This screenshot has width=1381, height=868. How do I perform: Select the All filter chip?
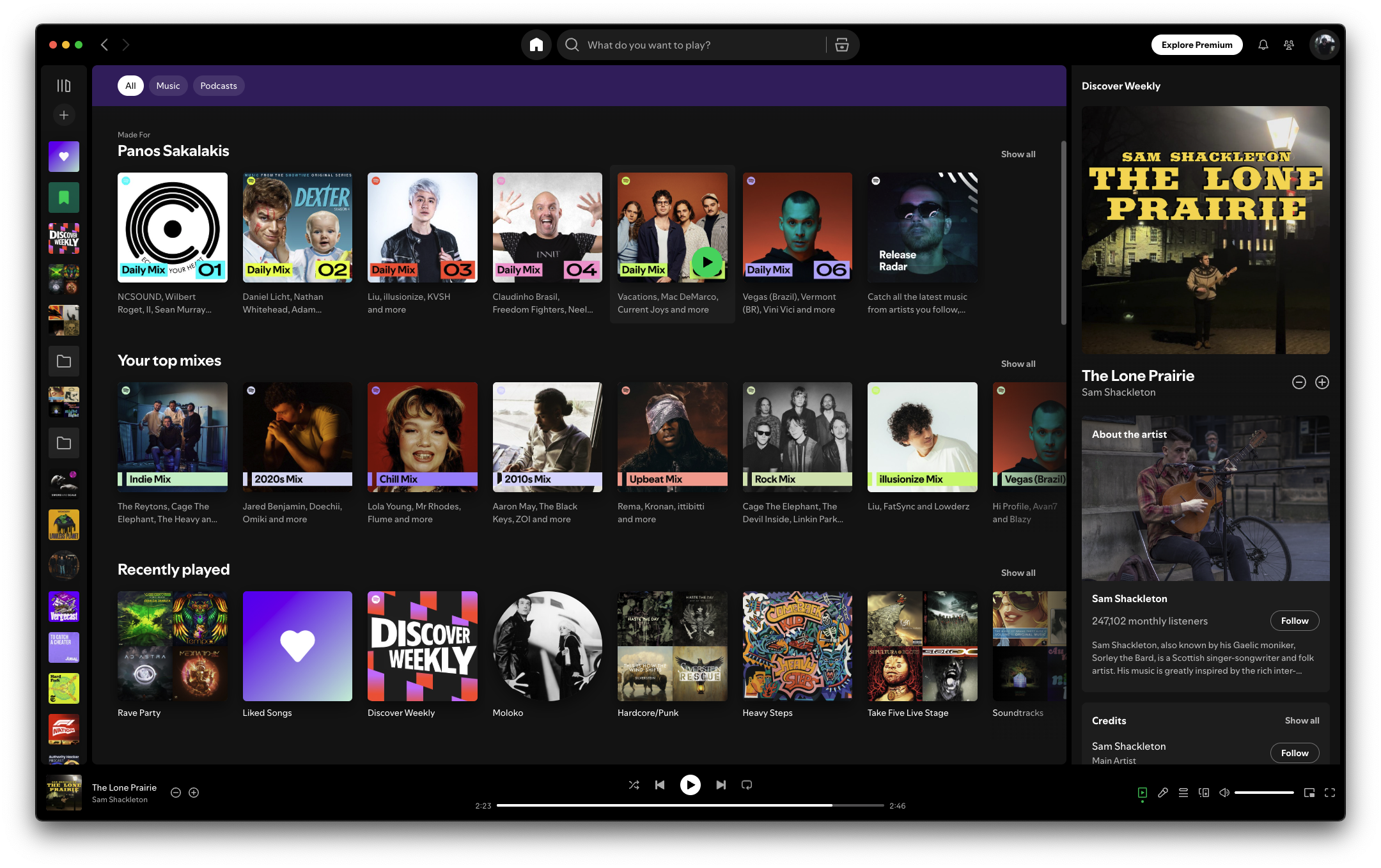(130, 86)
